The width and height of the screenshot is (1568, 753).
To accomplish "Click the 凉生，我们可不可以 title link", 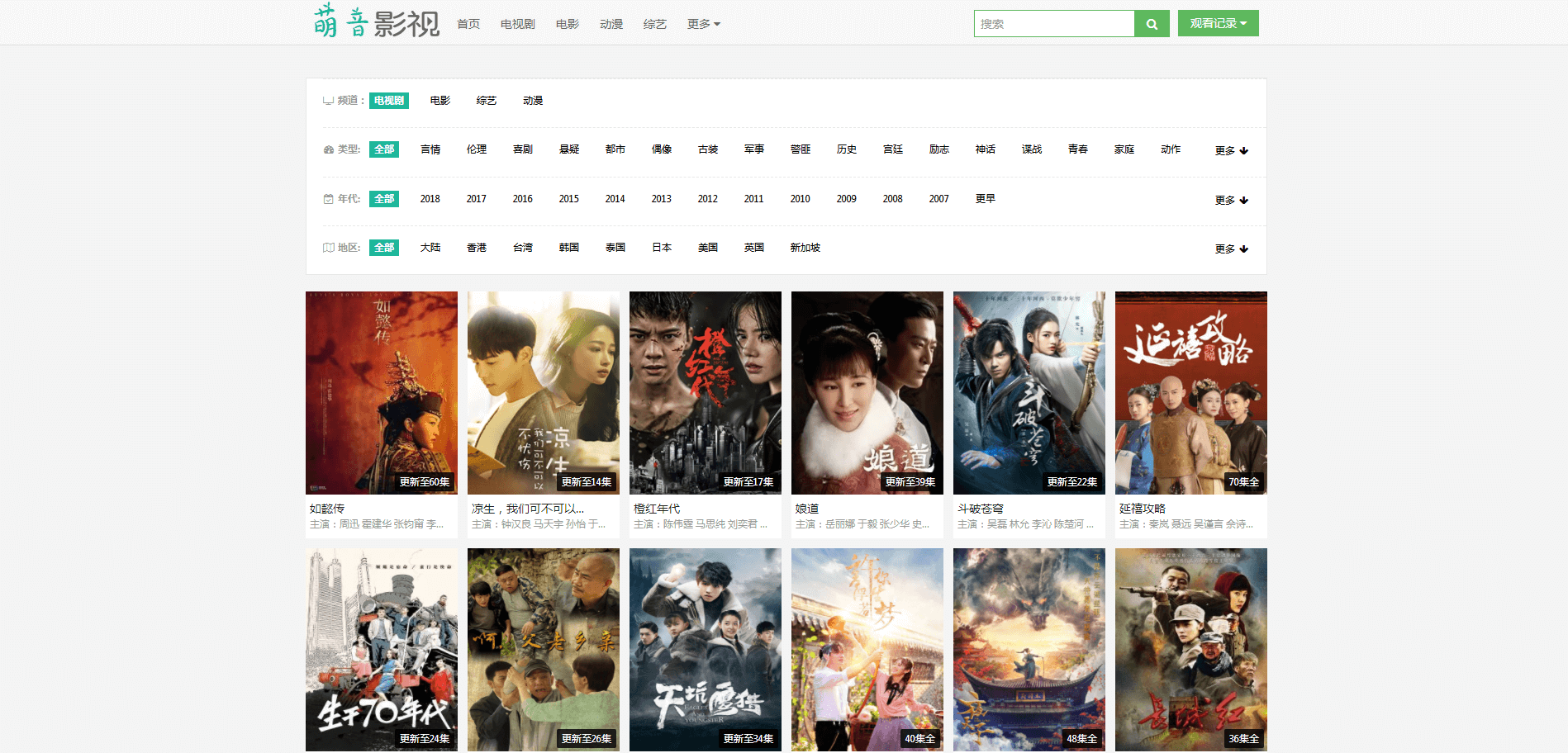I will pyautogui.click(x=528, y=509).
